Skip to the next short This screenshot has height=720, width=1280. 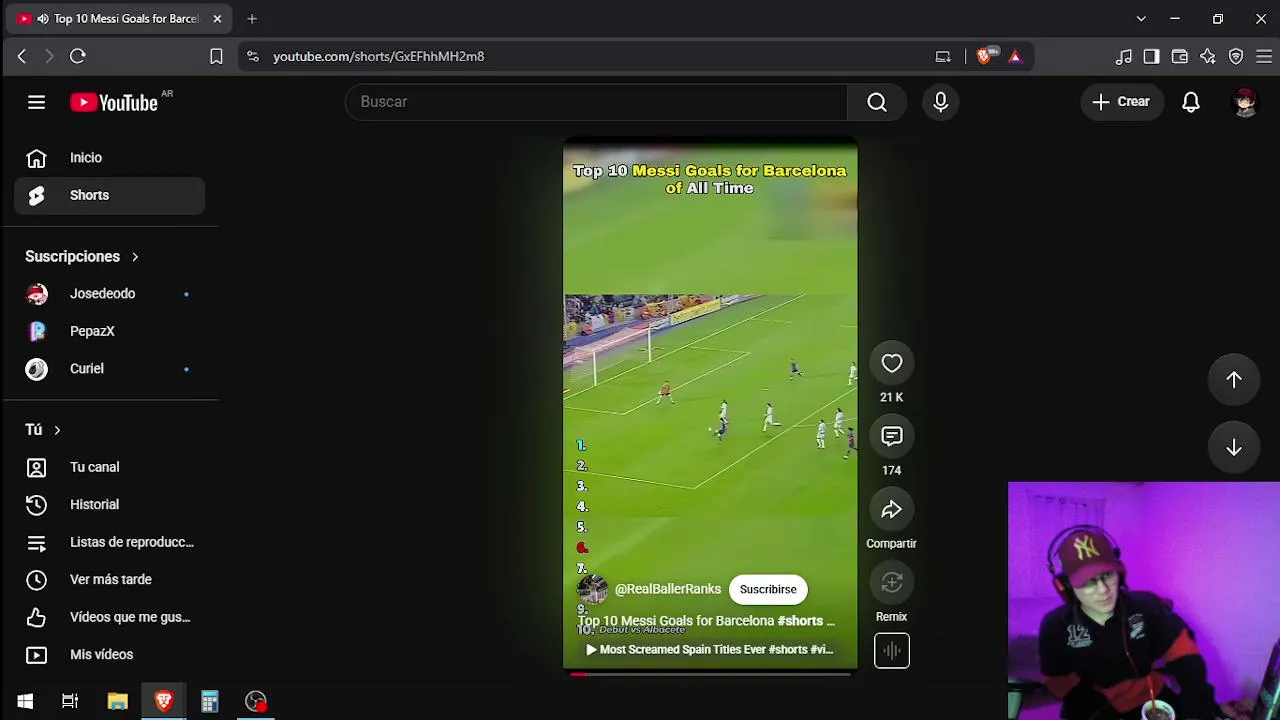tap(1234, 447)
